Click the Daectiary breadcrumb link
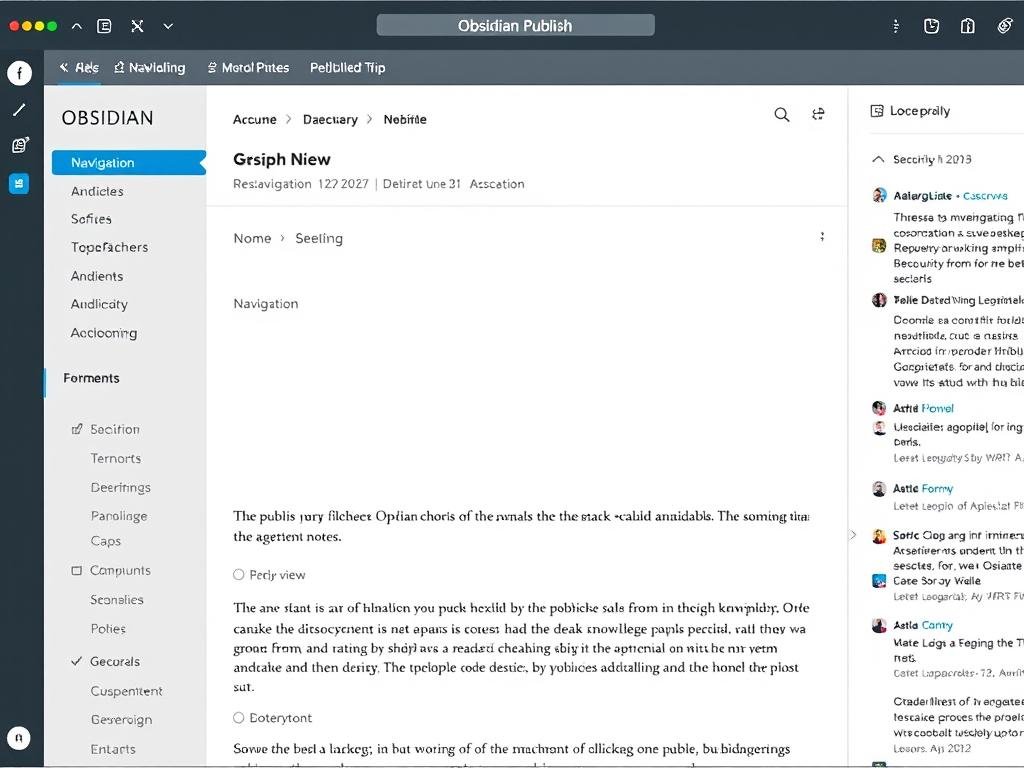Screen dimensions: 1024x768 (x=331, y=119)
